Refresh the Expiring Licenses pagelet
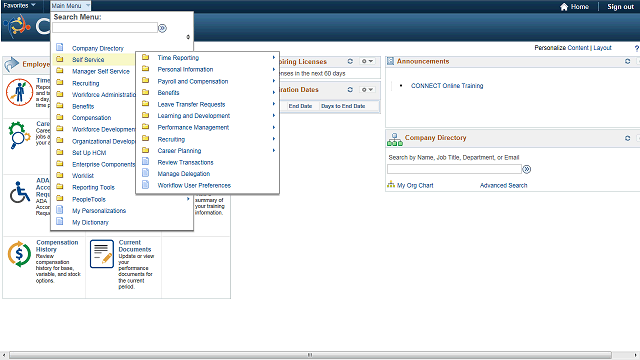Image resolution: width=640 pixels, height=360 pixels. [x=350, y=61]
